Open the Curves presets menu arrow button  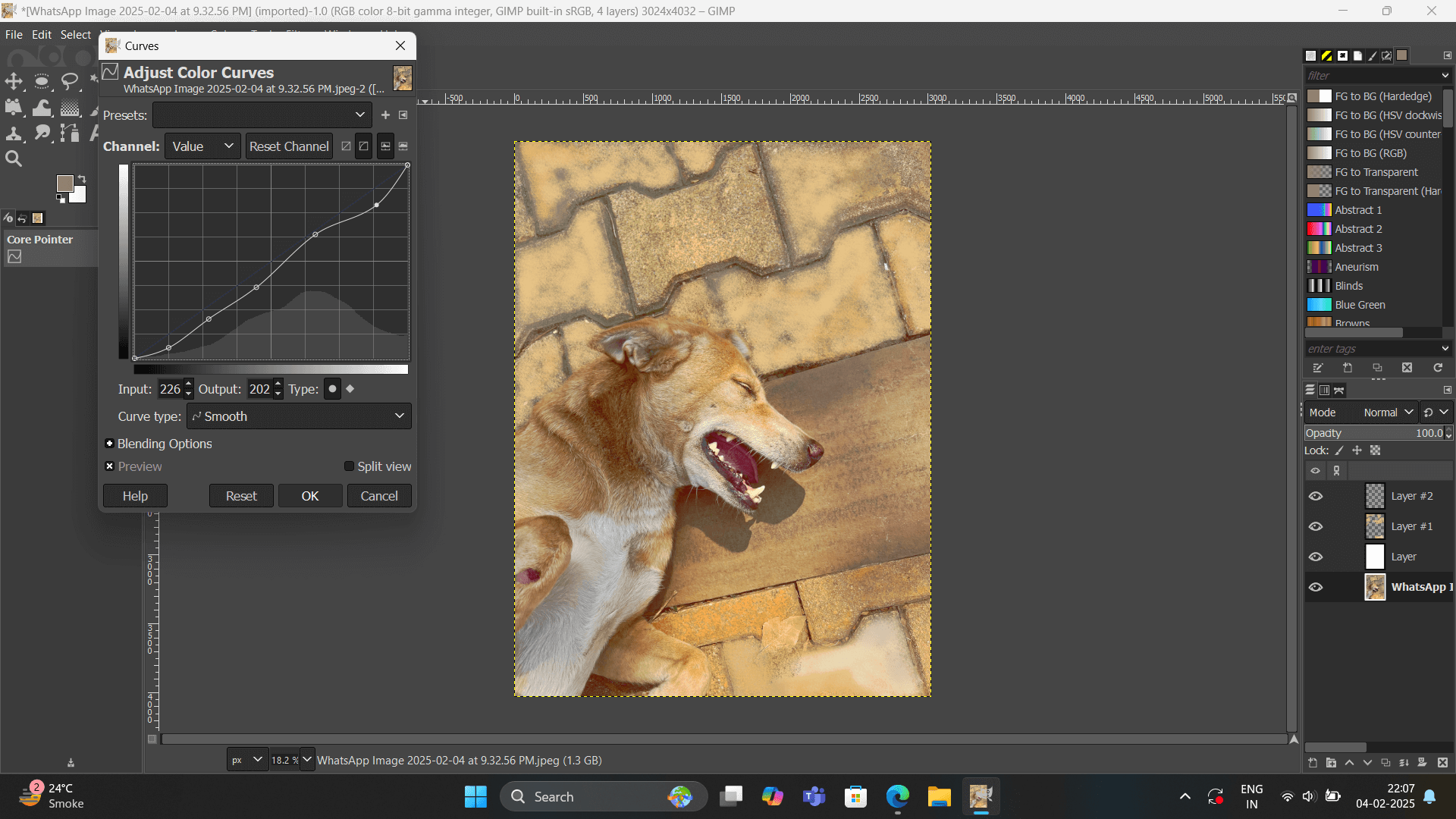403,115
